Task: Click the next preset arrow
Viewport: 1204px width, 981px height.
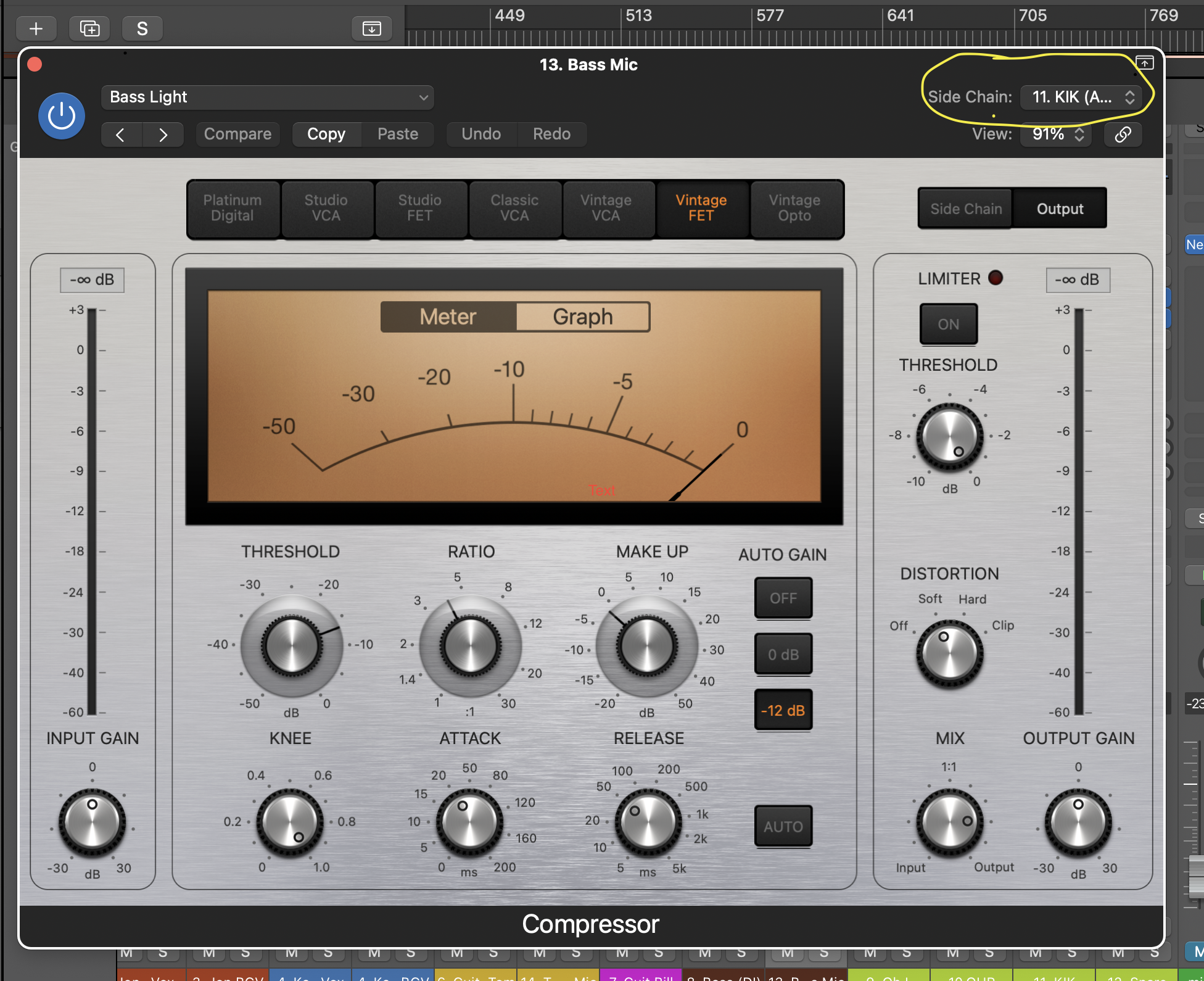Action: (x=163, y=135)
